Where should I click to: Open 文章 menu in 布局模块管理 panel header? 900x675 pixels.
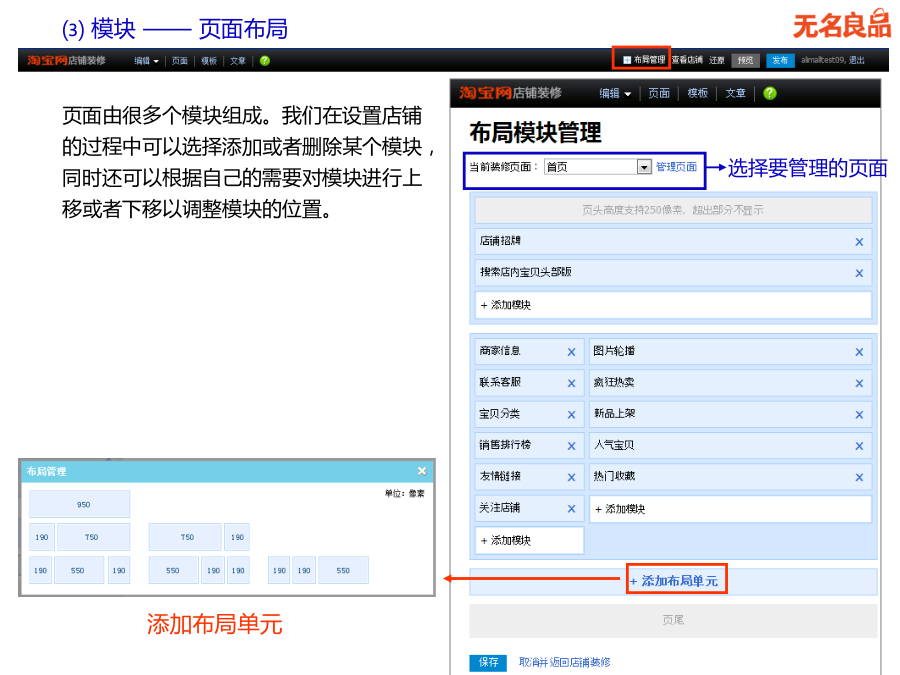(735, 93)
